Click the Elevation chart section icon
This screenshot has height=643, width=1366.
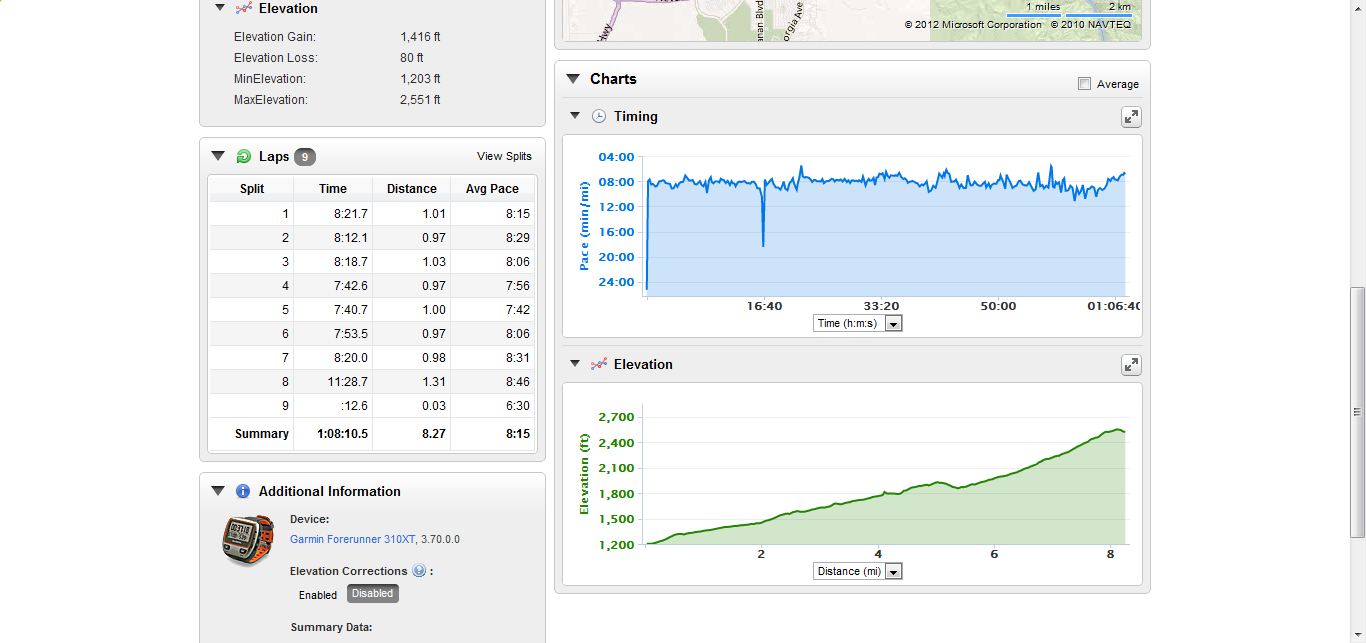point(599,364)
